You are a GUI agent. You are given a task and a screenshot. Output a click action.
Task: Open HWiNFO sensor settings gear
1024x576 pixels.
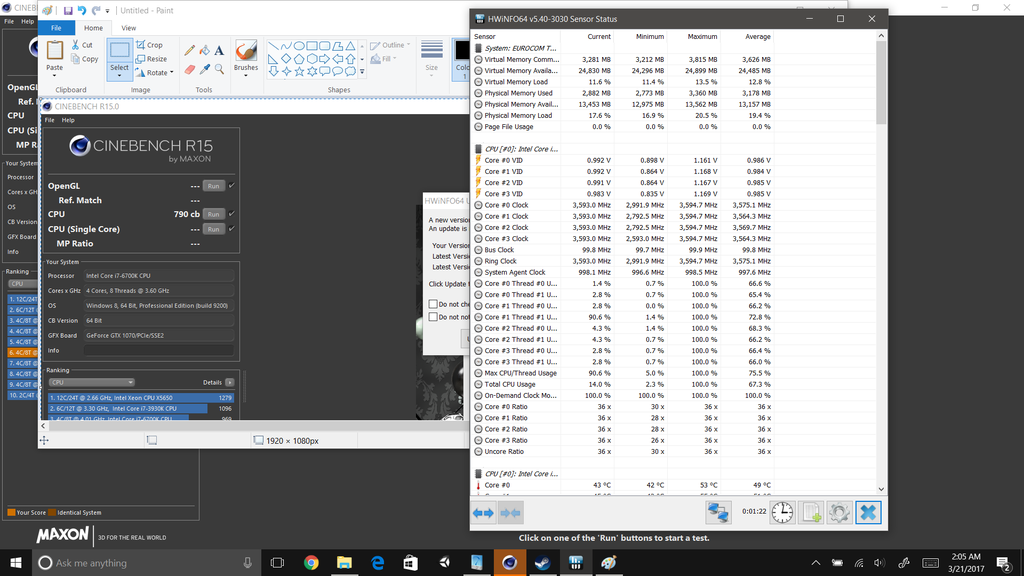pyautogui.click(x=839, y=513)
